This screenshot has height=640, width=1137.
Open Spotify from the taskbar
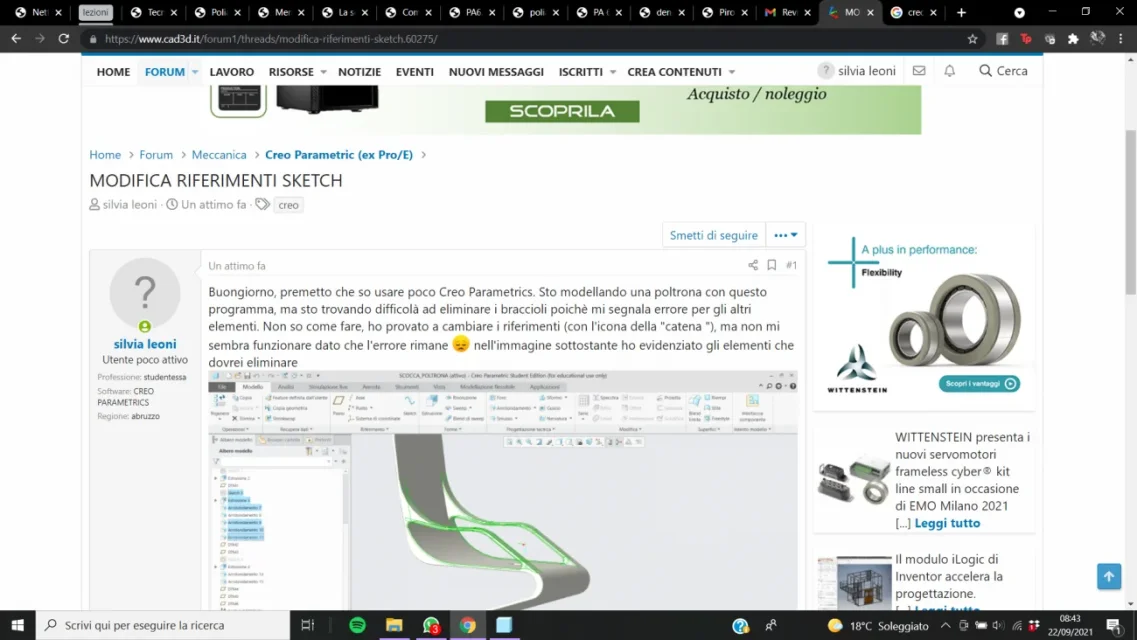(357, 625)
